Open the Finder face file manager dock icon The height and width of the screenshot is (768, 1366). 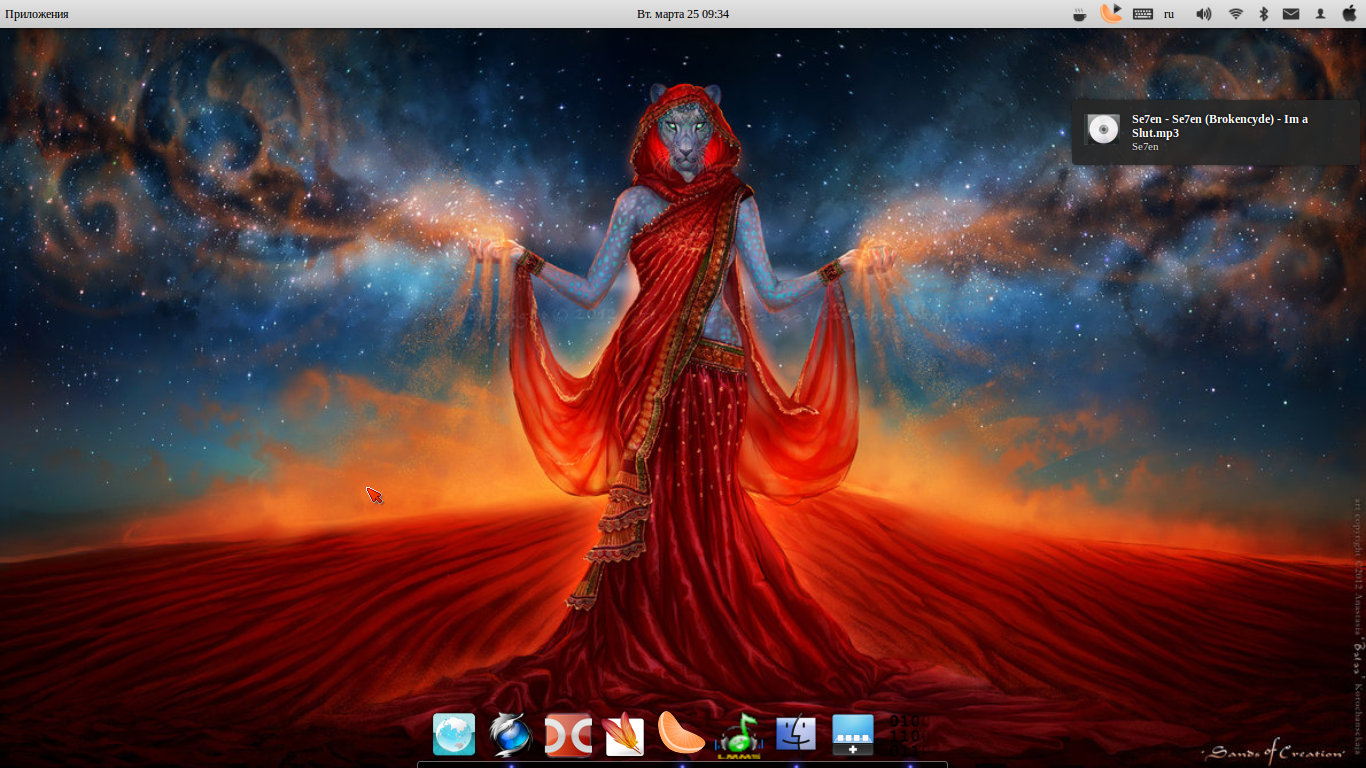[796, 734]
